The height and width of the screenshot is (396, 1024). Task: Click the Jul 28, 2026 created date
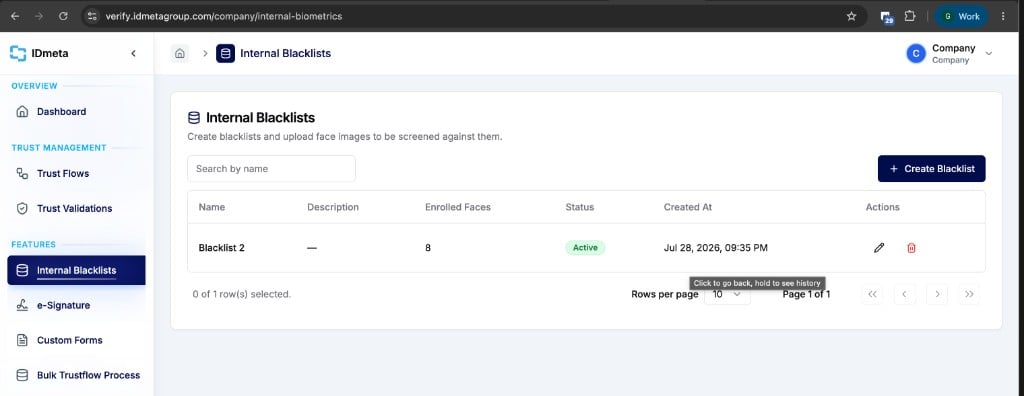[x=716, y=248]
